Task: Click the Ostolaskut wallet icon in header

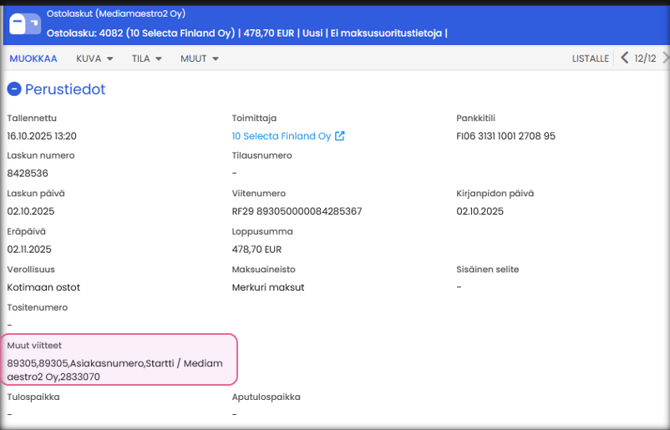Action: coord(24,23)
